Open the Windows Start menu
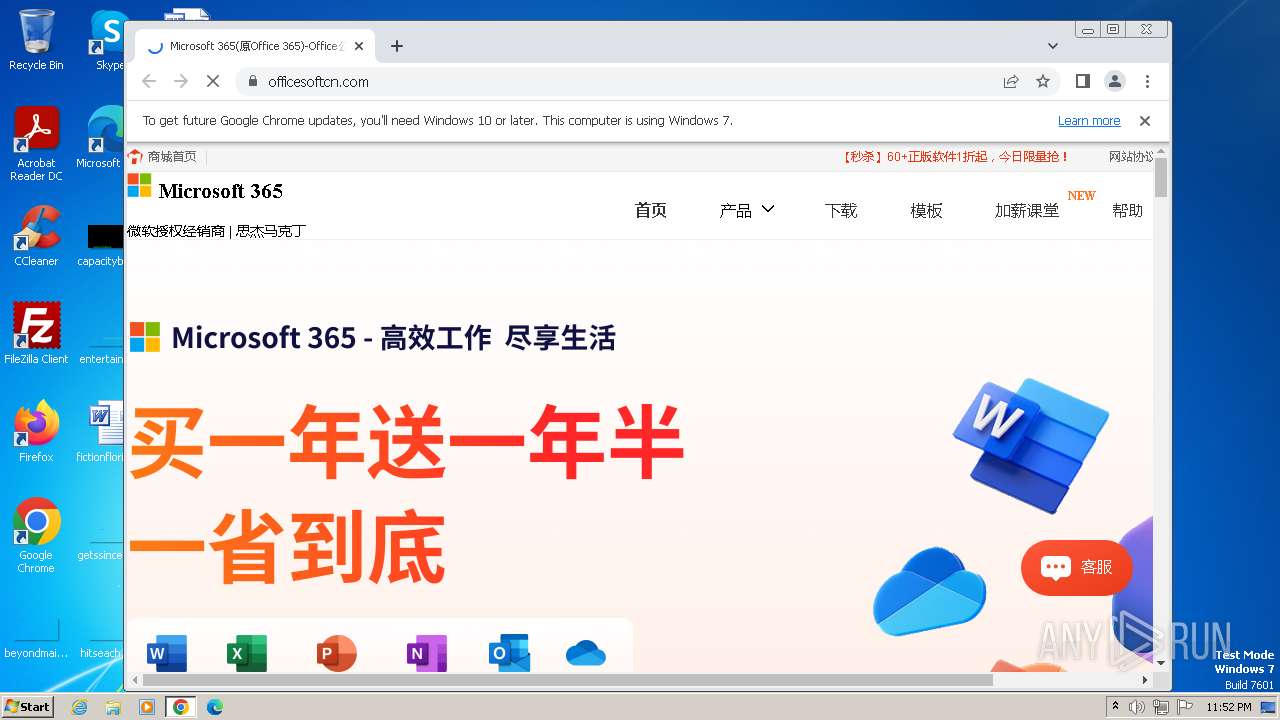The width and height of the screenshot is (1280, 720). 28,706
